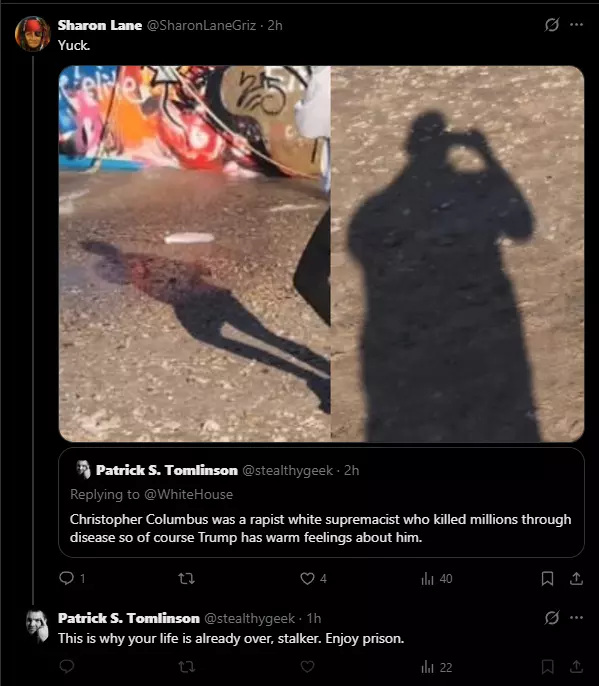
Task: Bookmark Patrick S. Tomlinson's reply
Action: (547, 667)
